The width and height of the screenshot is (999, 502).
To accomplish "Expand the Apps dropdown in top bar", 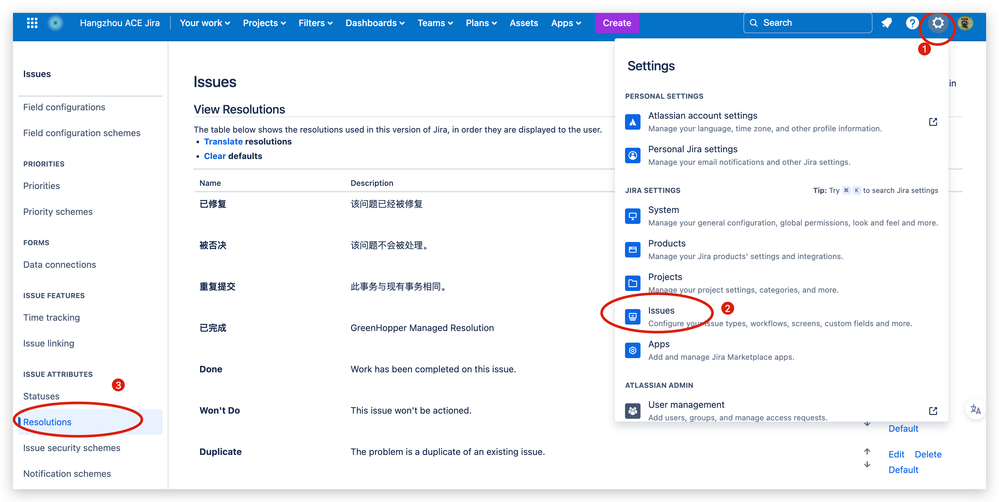I will [566, 23].
